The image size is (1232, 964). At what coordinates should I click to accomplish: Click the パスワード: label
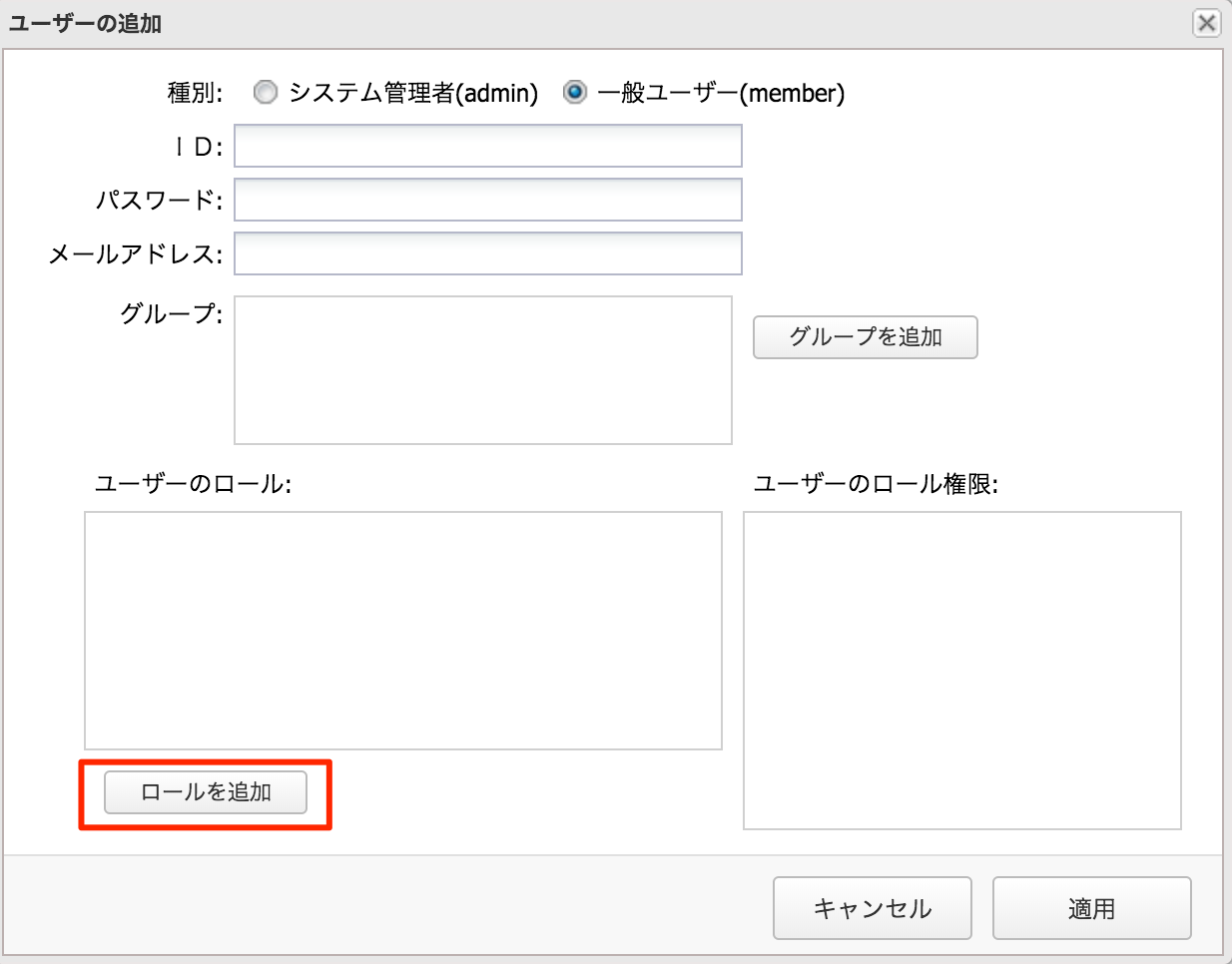160,201
